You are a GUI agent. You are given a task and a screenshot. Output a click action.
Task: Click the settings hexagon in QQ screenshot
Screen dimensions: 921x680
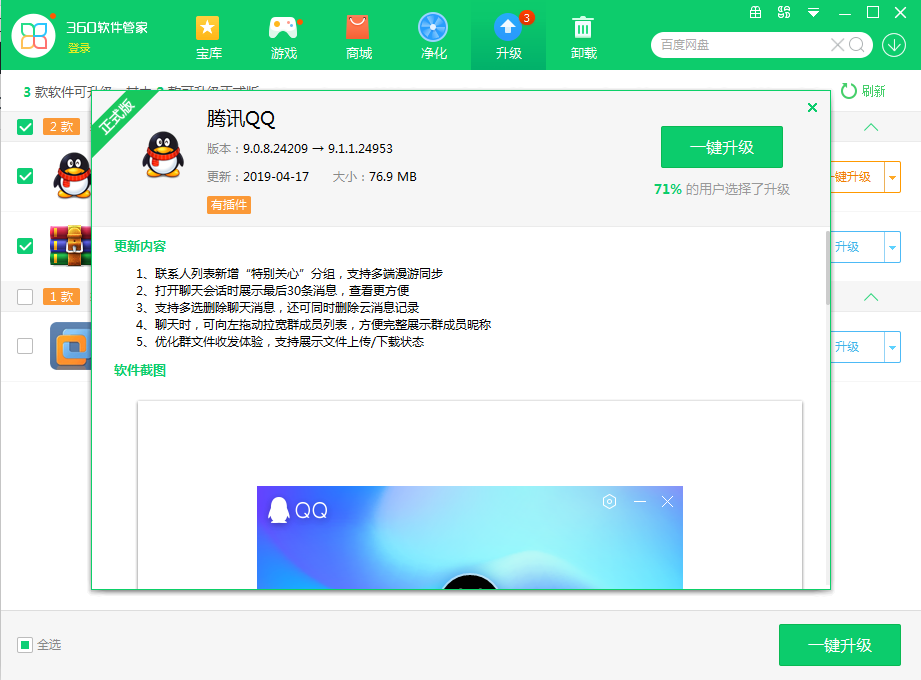pos(609,501)
